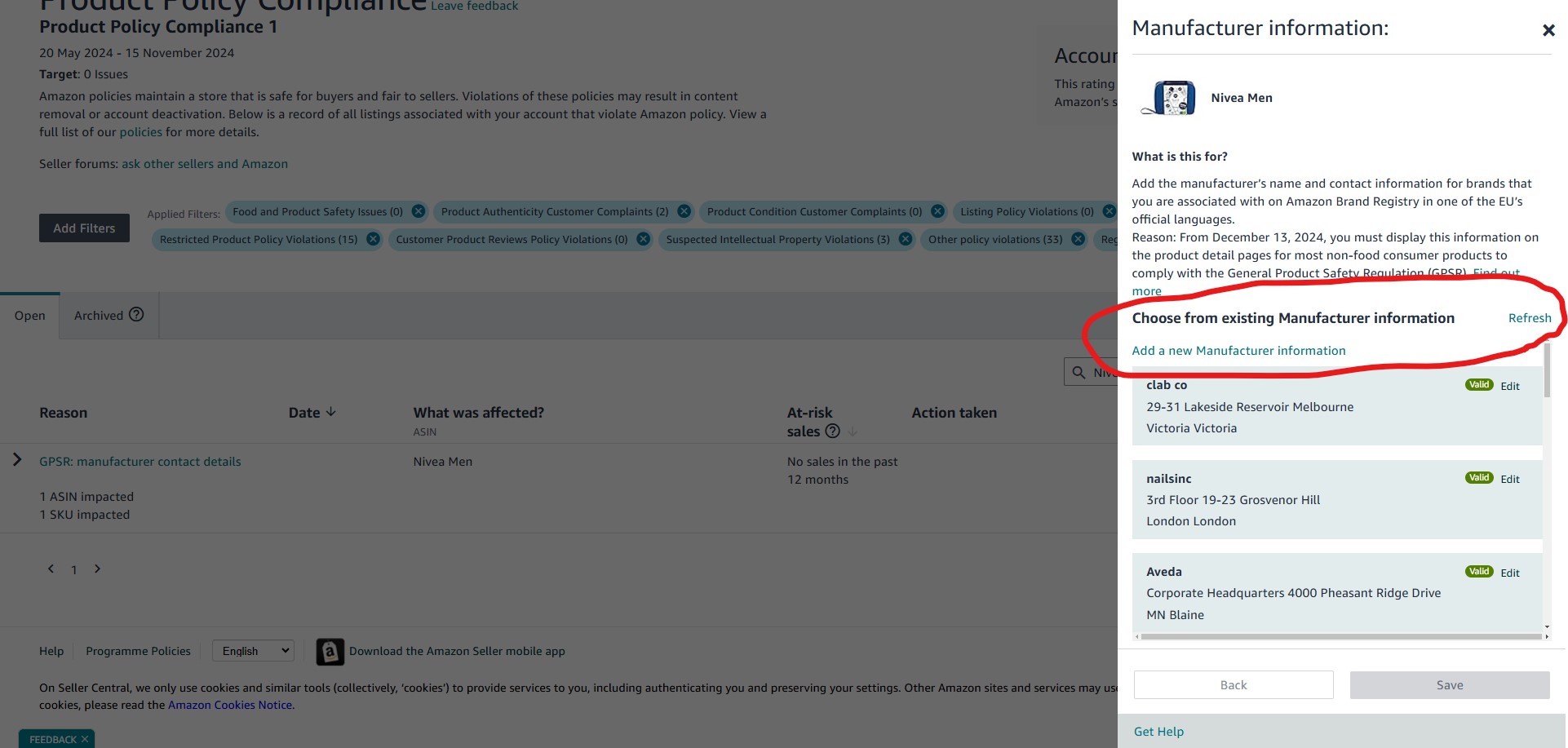This screenshot has height=748, width=1568.
Task: Click the Amazon Seller app icon
Action: coord(330,652)
